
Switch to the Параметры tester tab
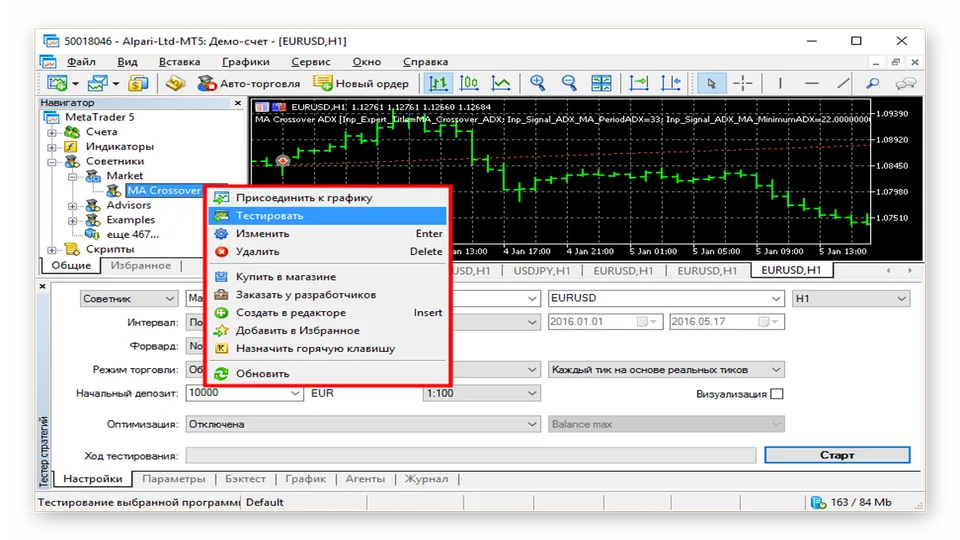tap(174, 479)
